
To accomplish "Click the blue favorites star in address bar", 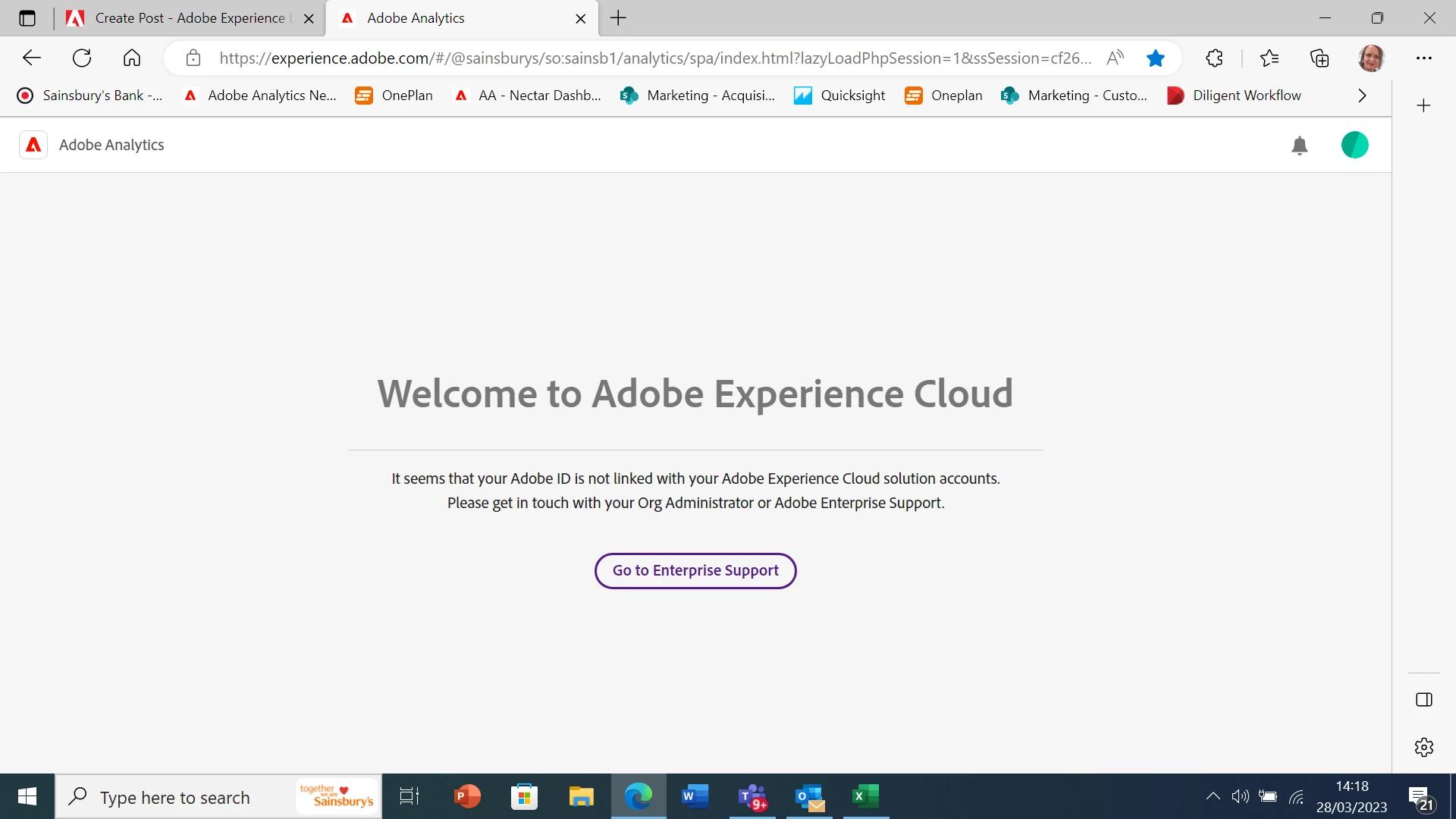I will point(1155,58).
